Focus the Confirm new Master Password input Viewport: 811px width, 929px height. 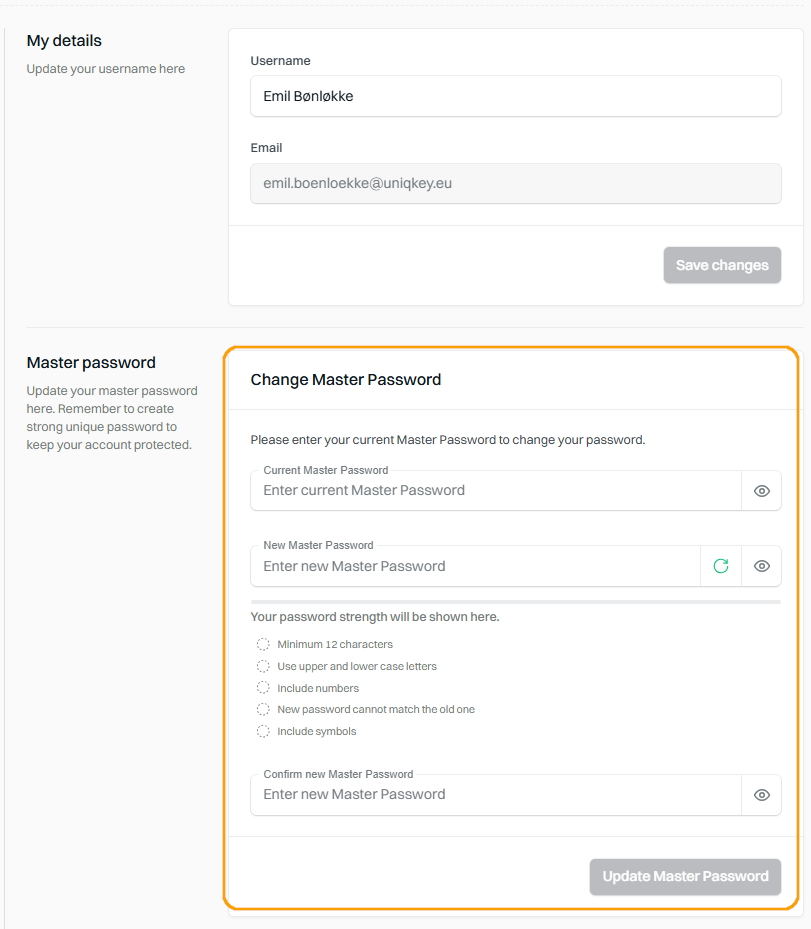(496, 795)
